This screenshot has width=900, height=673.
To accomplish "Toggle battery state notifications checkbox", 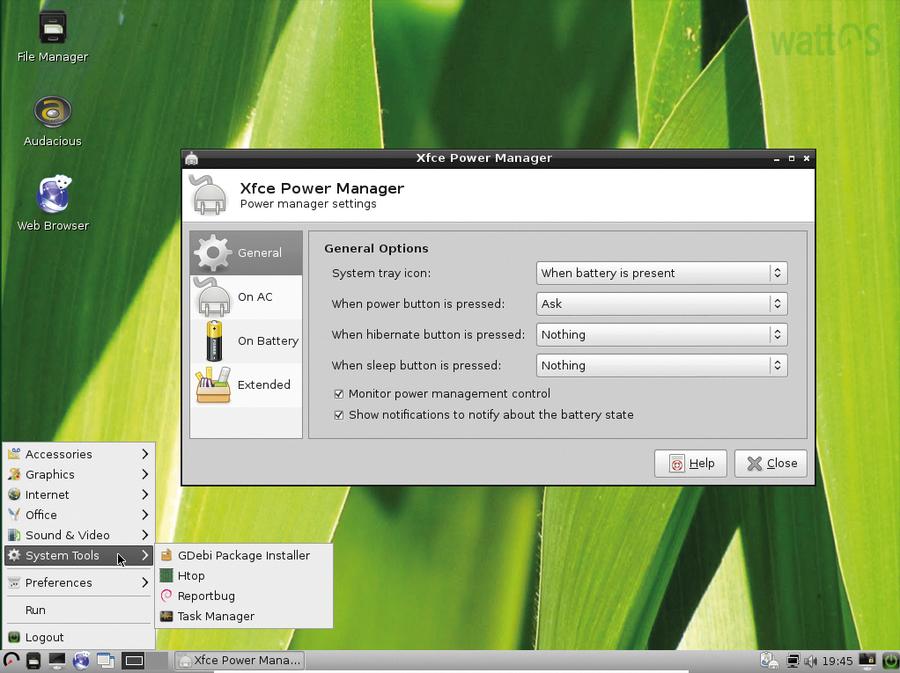I will click(x=339, y=415).
